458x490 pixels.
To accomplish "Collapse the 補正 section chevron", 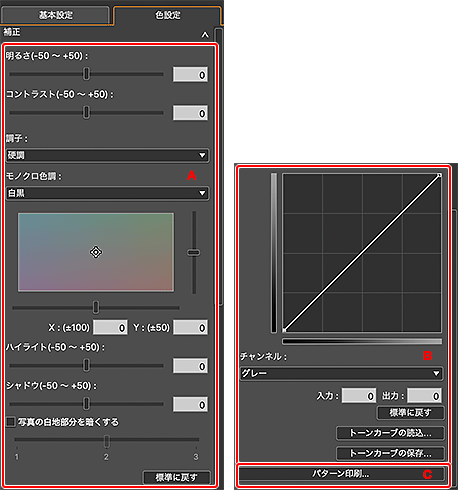I will tap(205, 35).
